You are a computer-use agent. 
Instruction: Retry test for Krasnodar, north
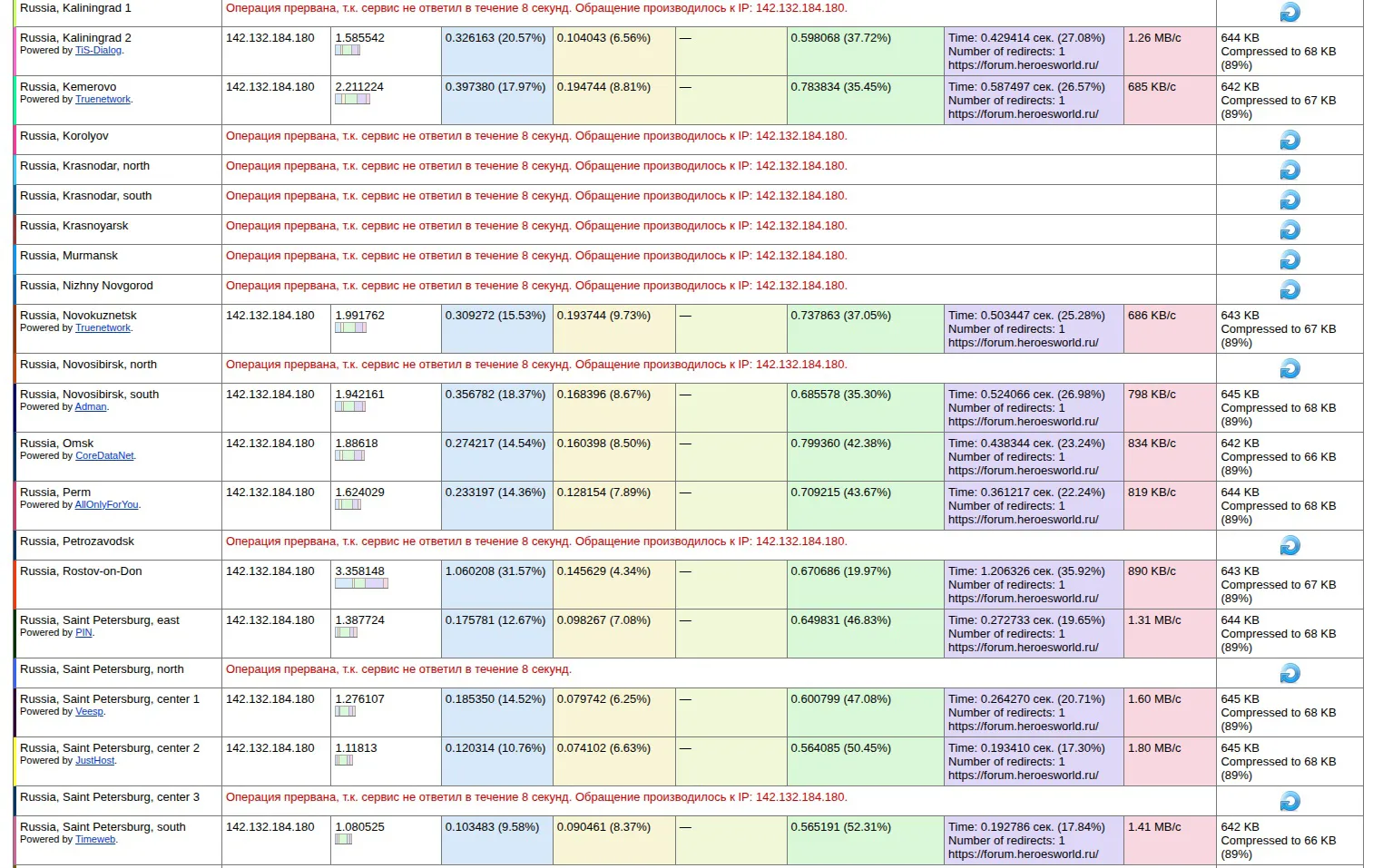[1290, 170]
